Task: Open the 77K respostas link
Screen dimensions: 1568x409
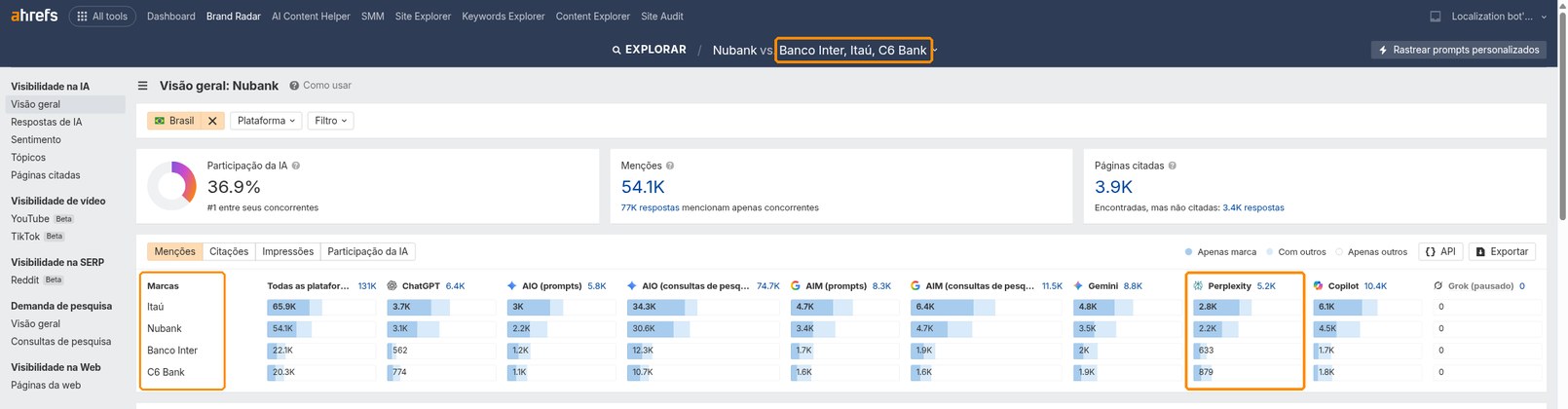Action: click(x=650, y=207)
